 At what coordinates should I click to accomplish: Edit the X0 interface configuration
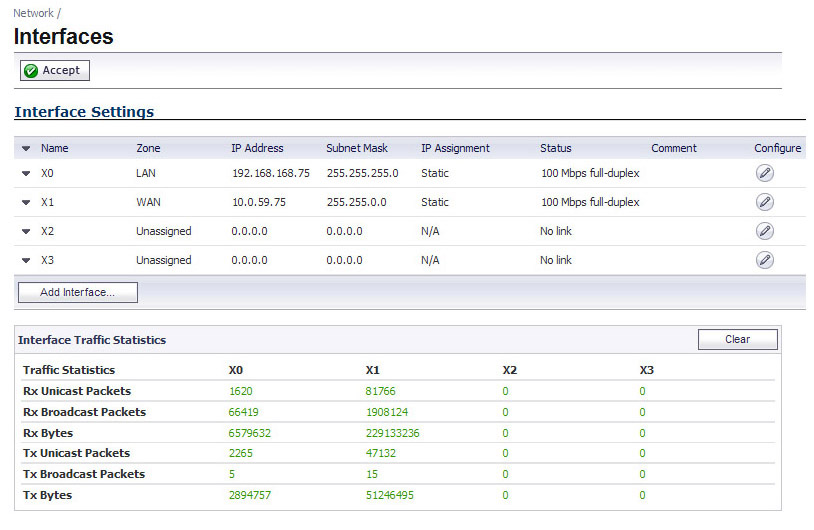[x=765, y=173]
